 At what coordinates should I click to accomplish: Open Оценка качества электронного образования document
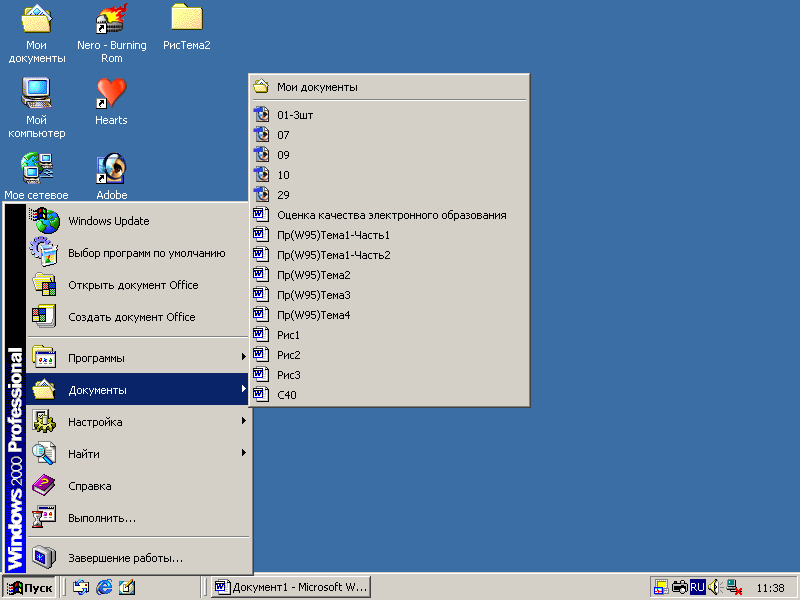(389, 215)
